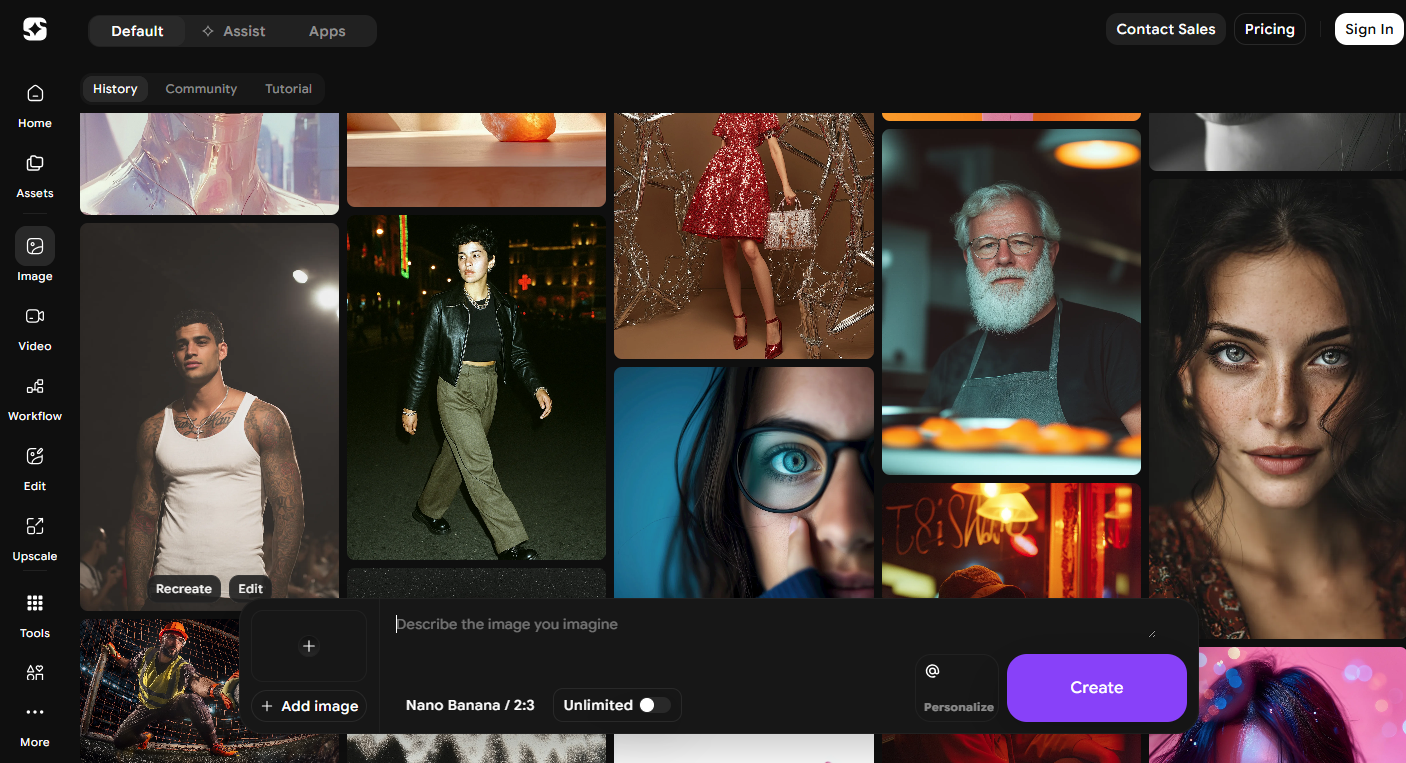Open the Upscale tool icon

pos(35,527)
